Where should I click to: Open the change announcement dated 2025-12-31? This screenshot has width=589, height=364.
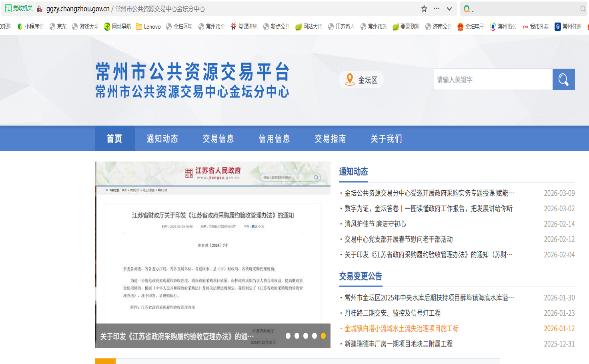click(x=398, y=344)
